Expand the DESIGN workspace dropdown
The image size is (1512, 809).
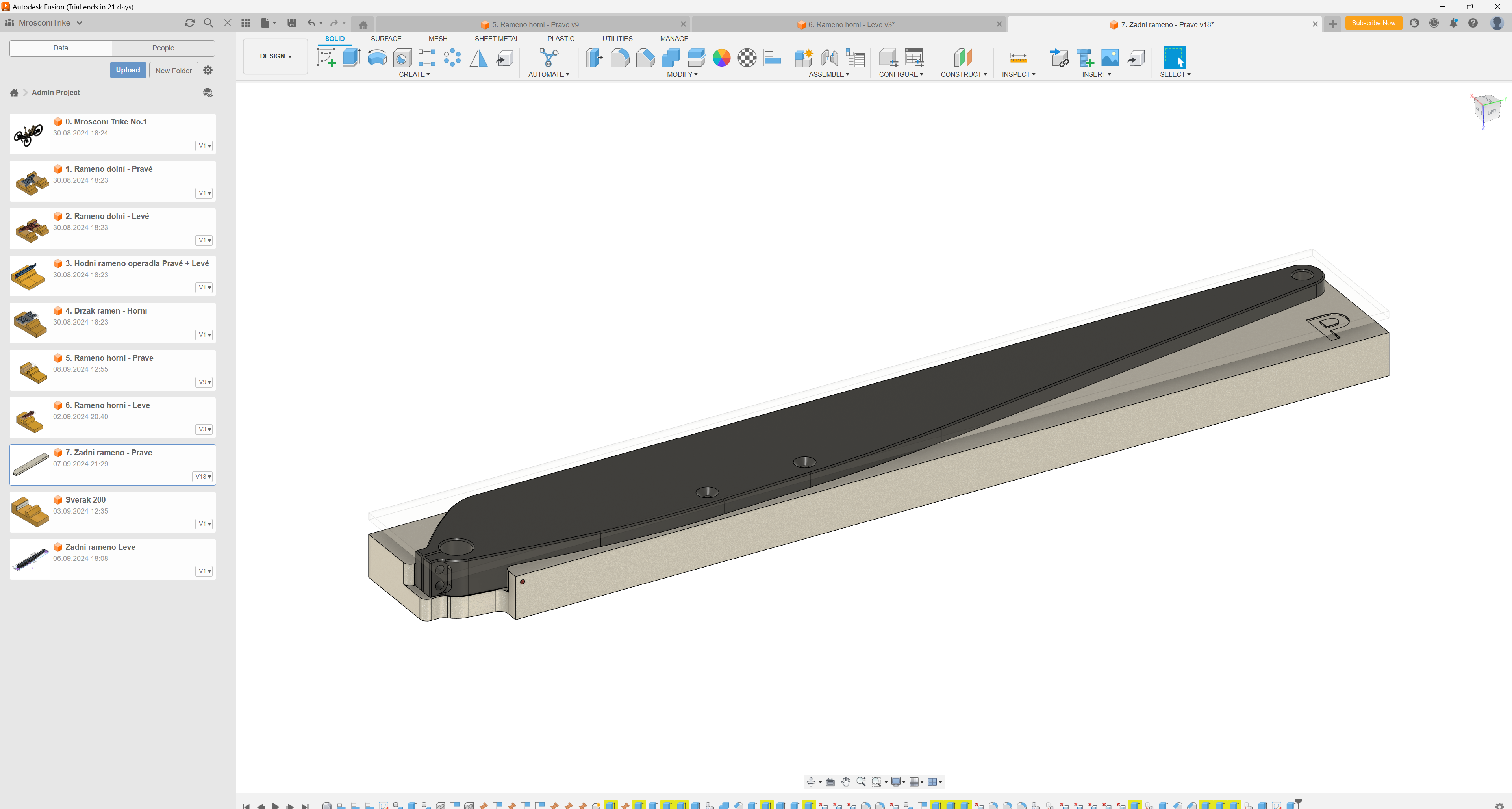coord(275,56)
